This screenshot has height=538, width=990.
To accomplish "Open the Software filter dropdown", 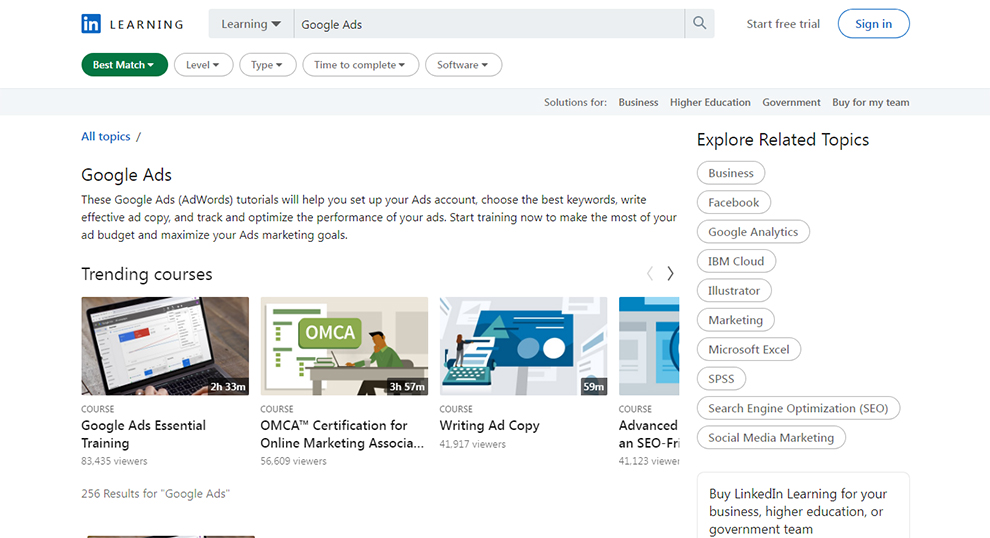I will click(x=463, y=64).
